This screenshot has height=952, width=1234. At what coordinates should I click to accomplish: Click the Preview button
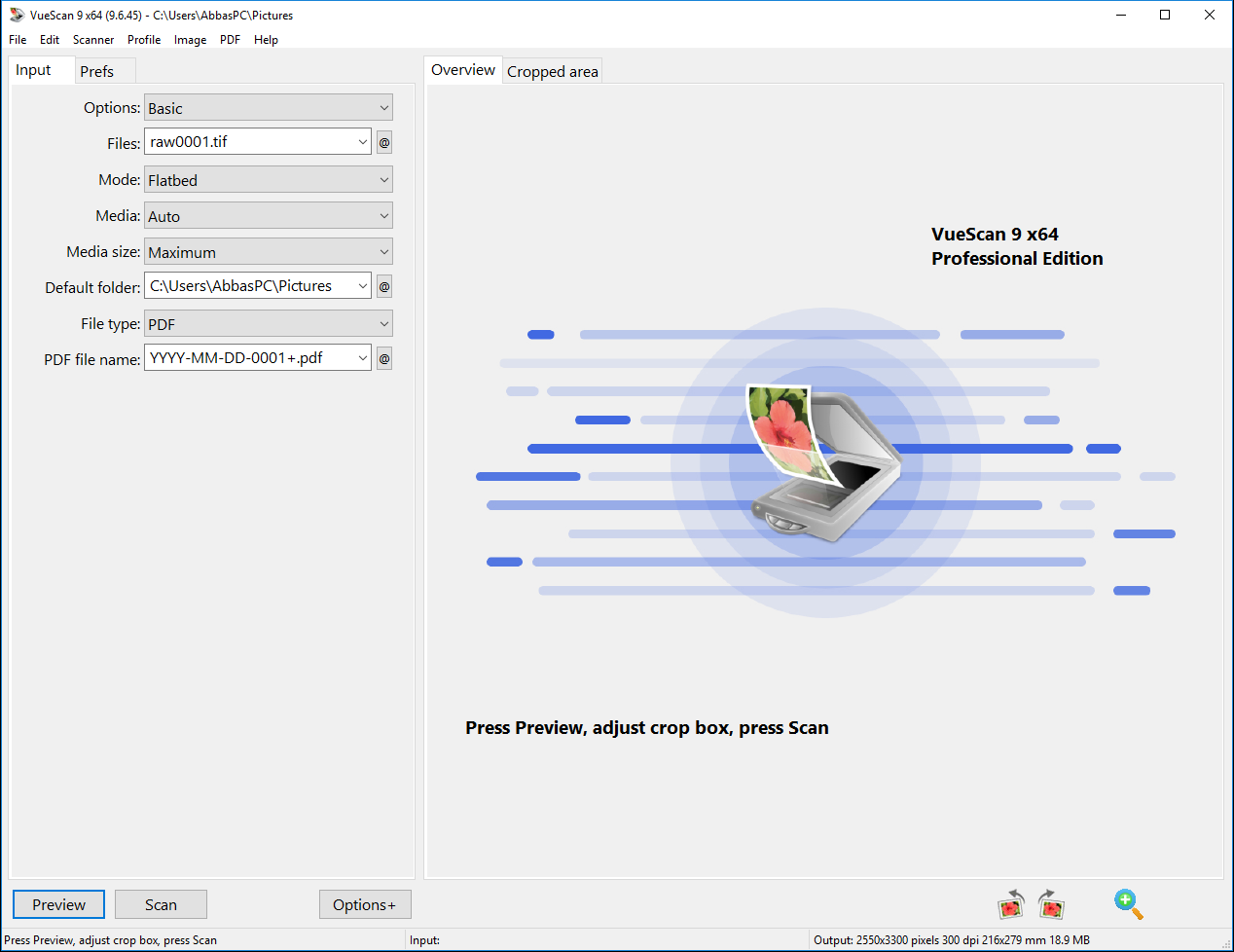coord(58,904)
